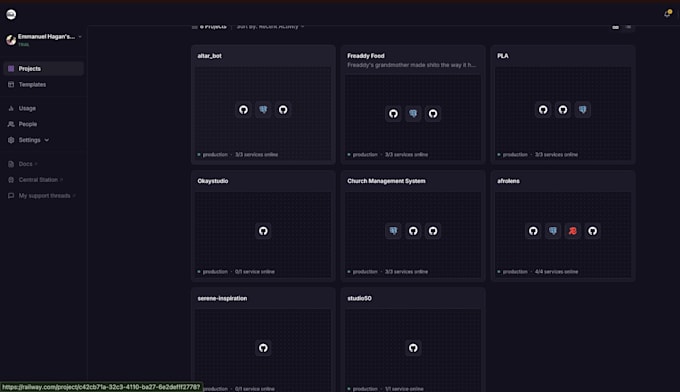
Task: Click '0/1 service online' on Okaystudio card
Action: (255, 271)
